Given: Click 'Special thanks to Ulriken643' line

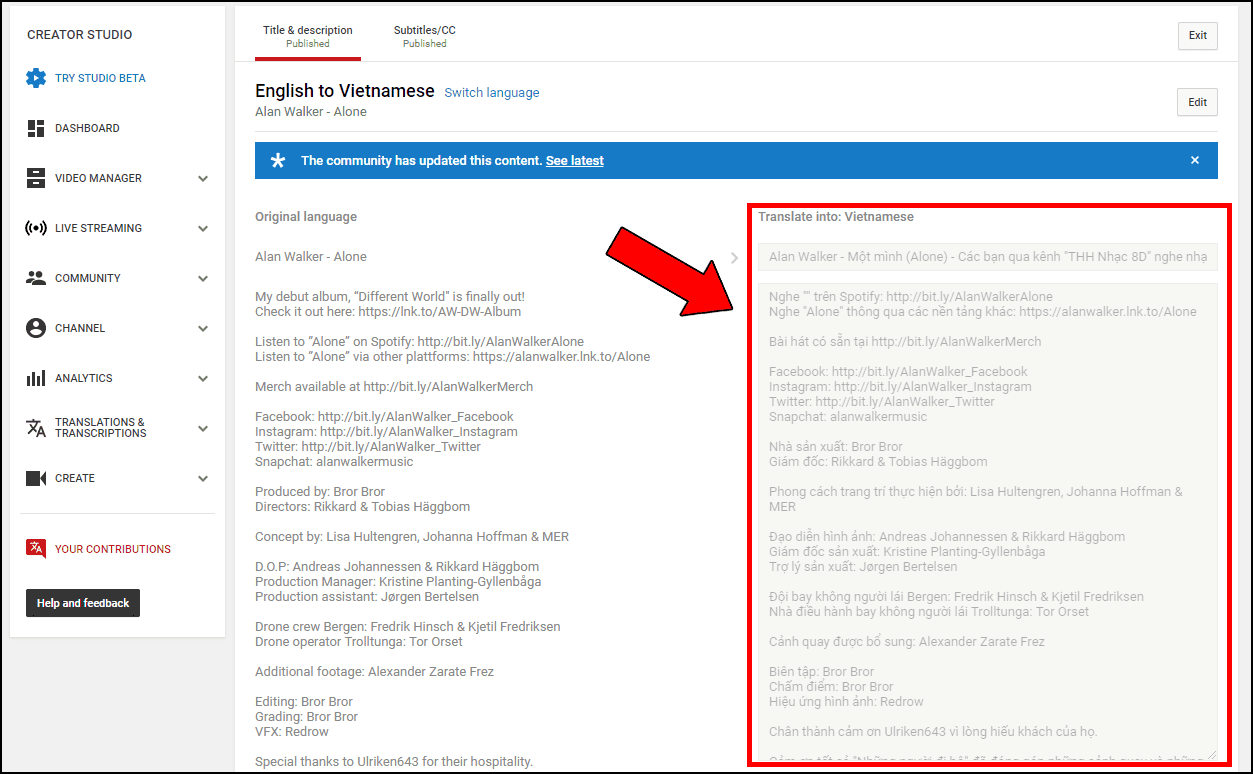Looking at the screenshot, I should (x=394, y=762).
